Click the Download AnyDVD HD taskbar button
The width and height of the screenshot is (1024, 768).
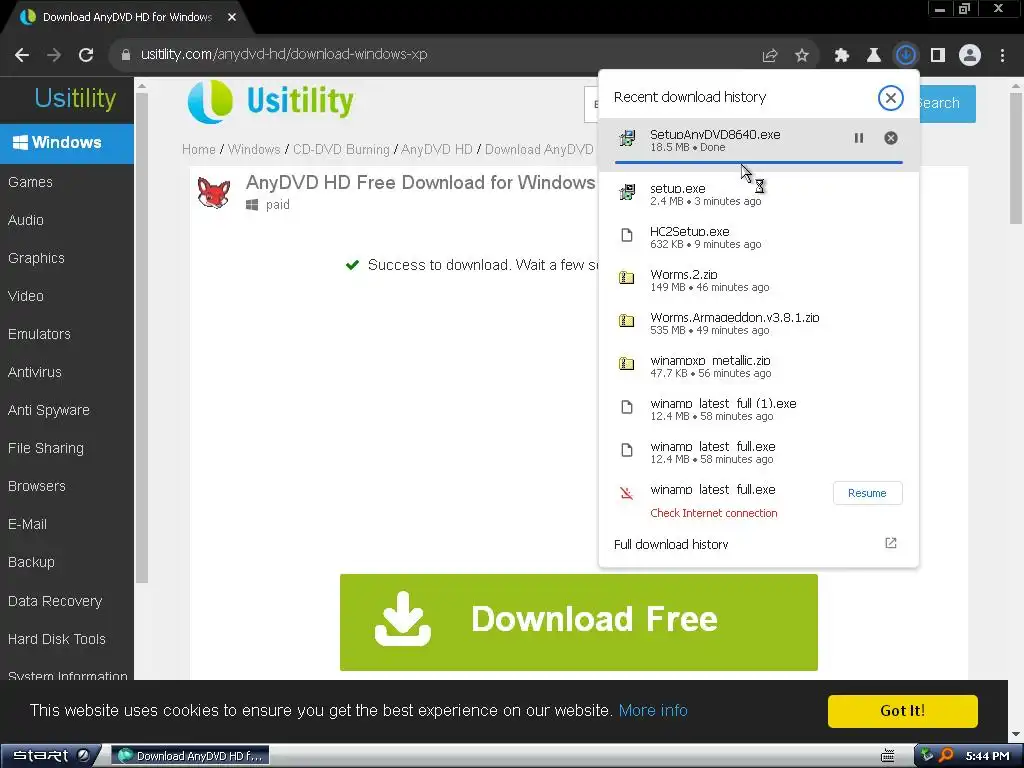[190, 756]
